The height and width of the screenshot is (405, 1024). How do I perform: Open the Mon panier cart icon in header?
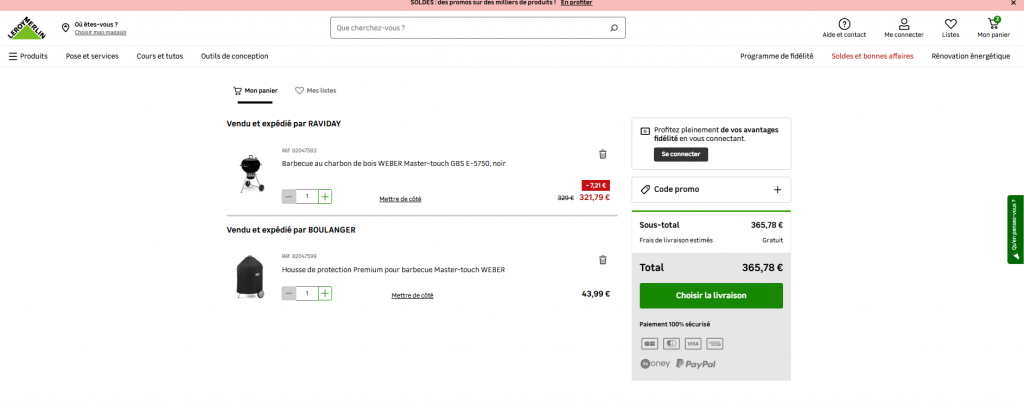tap(993, 24)
